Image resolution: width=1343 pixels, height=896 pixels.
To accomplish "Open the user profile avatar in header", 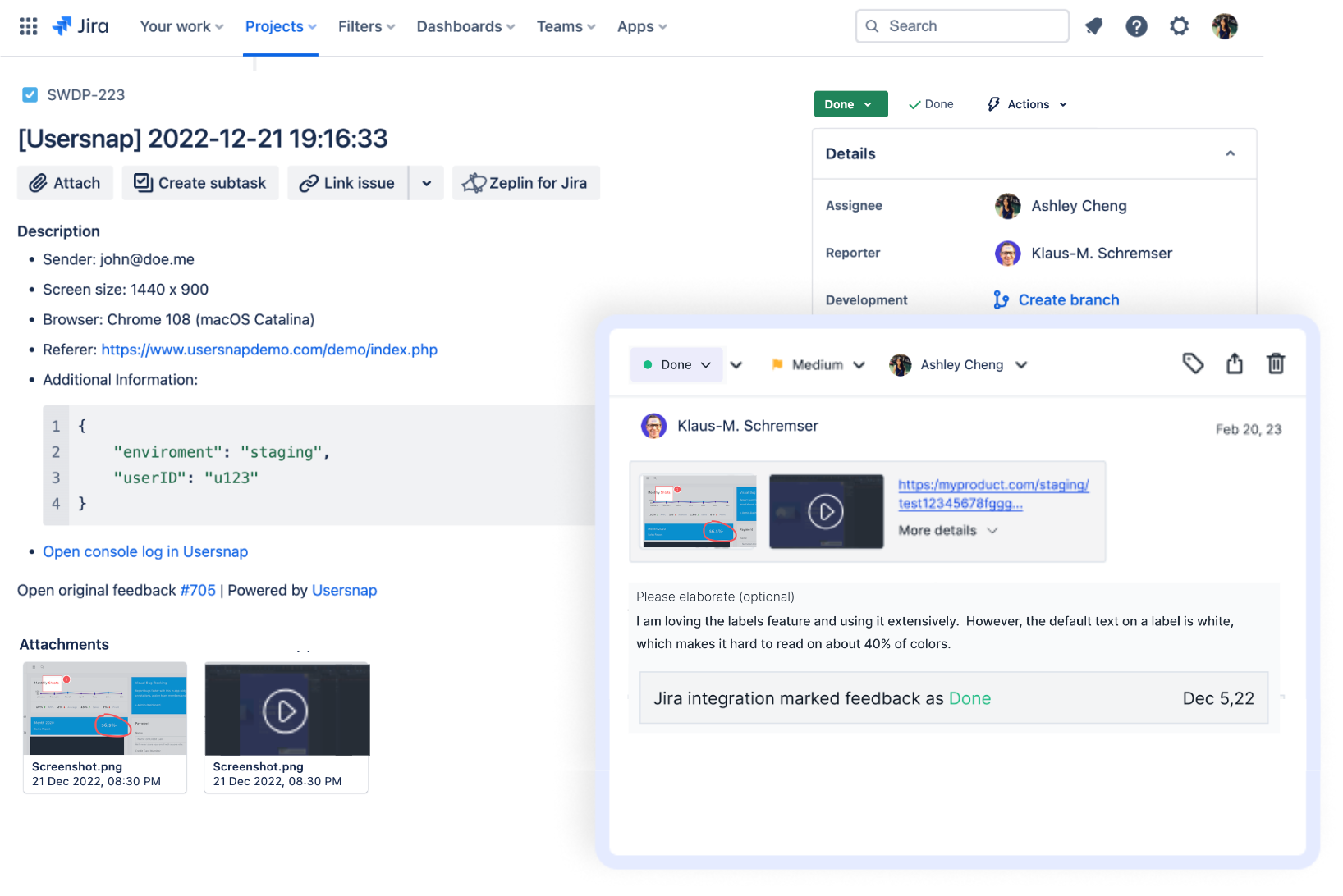I will pyautogui.click(x=1224, y=26).
